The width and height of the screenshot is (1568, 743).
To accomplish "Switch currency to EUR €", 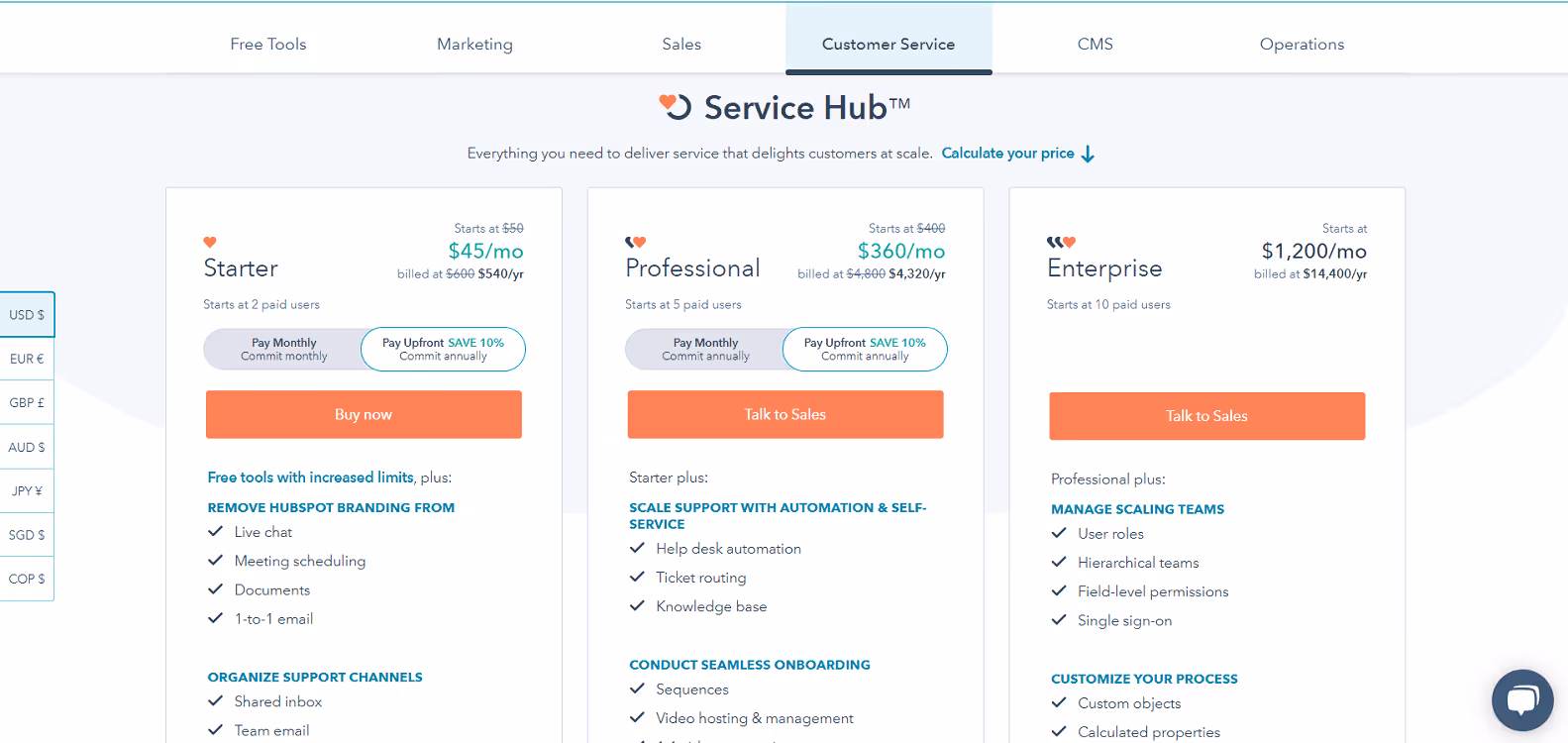I will tap(27, 359).
